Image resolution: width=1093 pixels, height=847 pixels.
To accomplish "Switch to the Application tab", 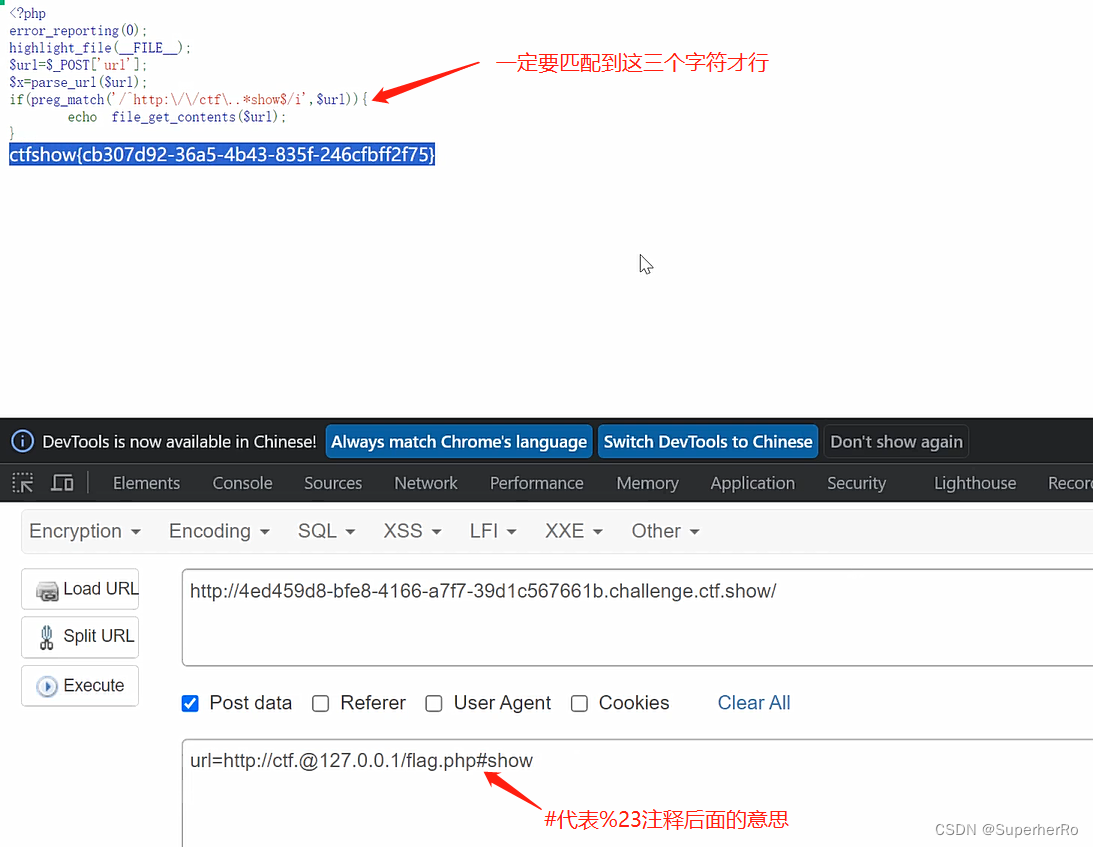I will pyautogui.click(x=753, y=483).
